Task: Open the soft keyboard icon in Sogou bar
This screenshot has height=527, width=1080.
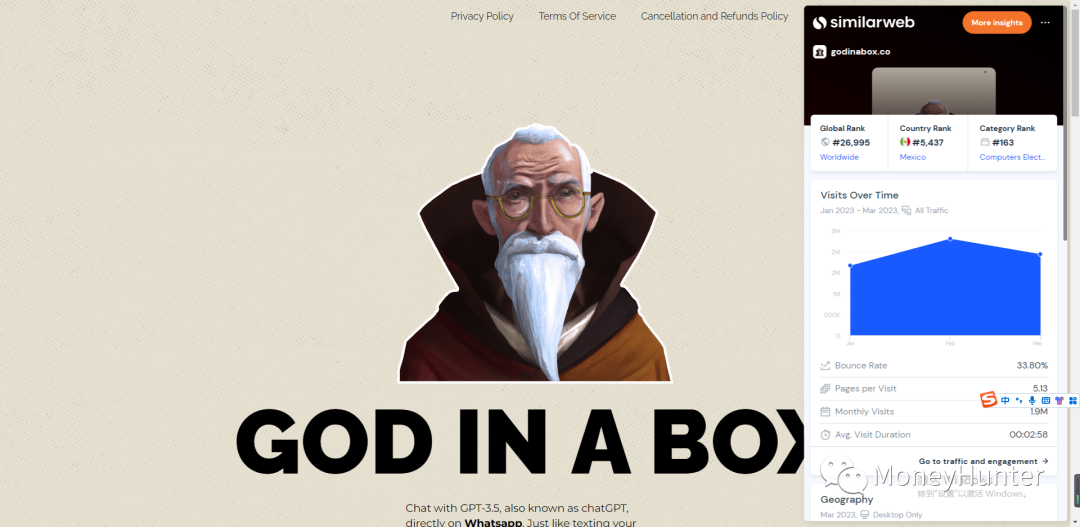Action: pos(1046,400)
